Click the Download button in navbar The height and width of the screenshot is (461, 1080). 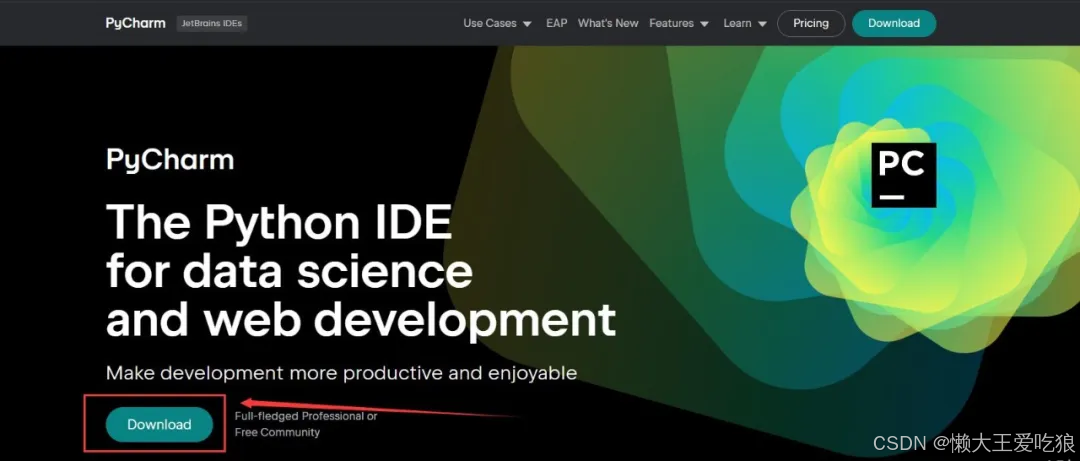coord(894,23)
